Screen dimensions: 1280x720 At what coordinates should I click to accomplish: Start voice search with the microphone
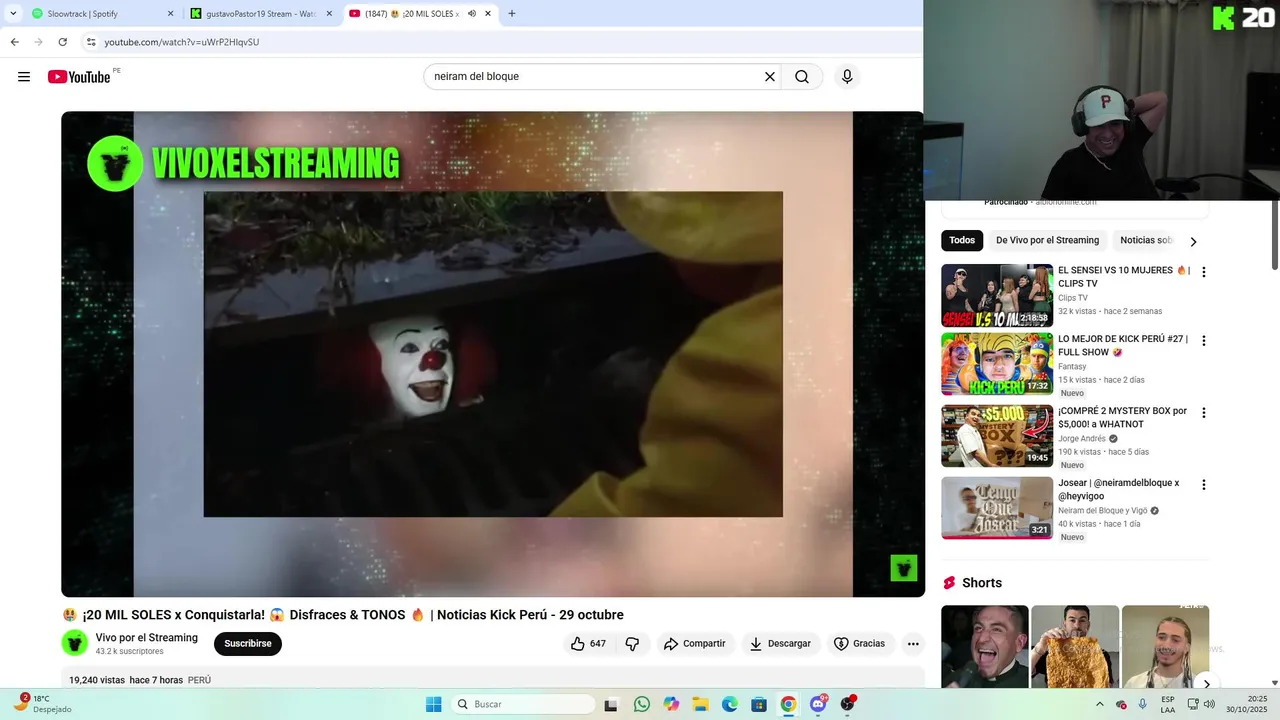click(847, 77)
